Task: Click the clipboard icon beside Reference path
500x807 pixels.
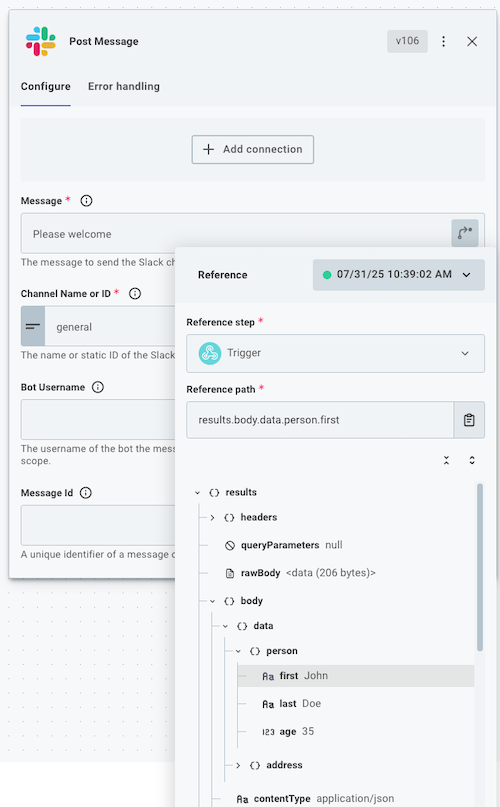Action: 469,420
